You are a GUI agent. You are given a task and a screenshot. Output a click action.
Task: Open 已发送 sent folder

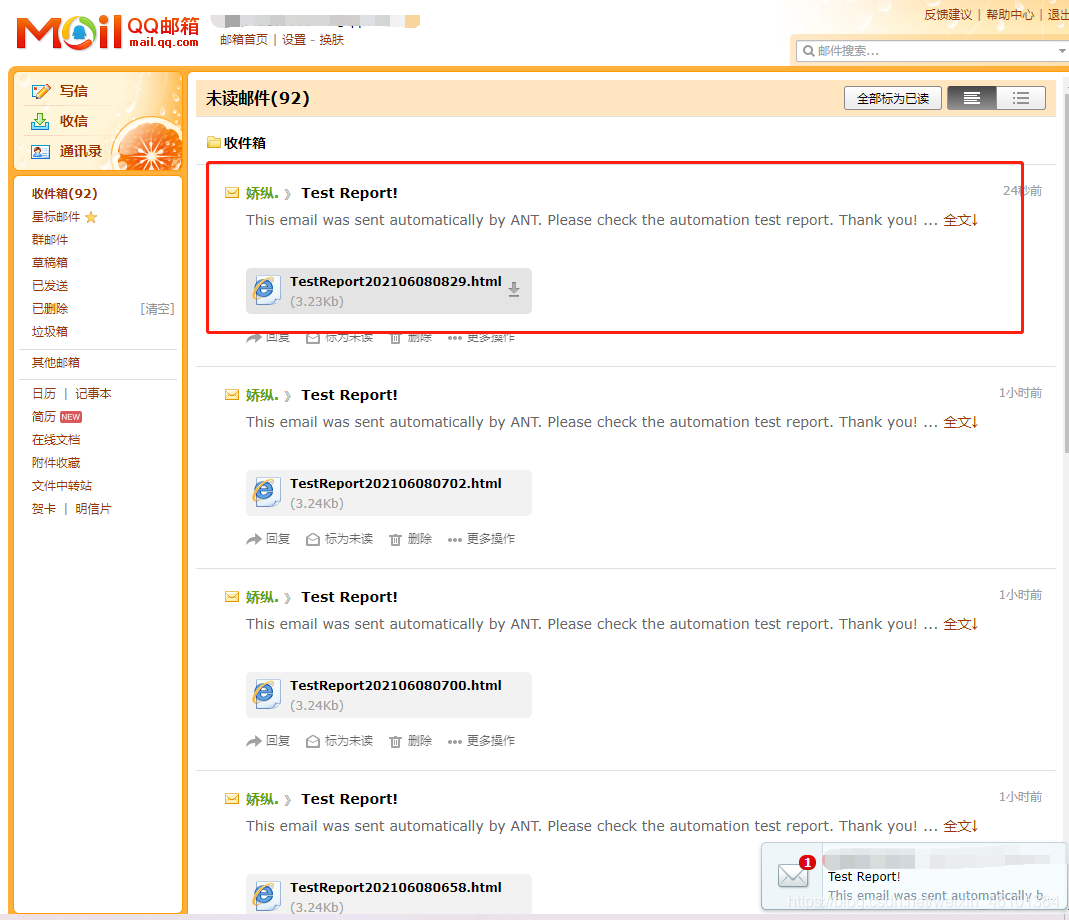[x=50, y=286]
